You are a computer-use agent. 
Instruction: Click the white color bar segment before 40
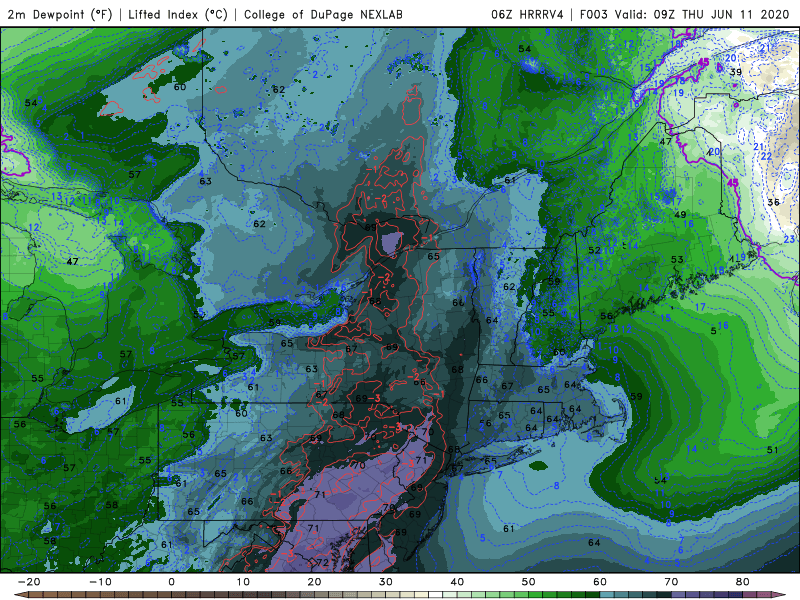tap(434, 595)
